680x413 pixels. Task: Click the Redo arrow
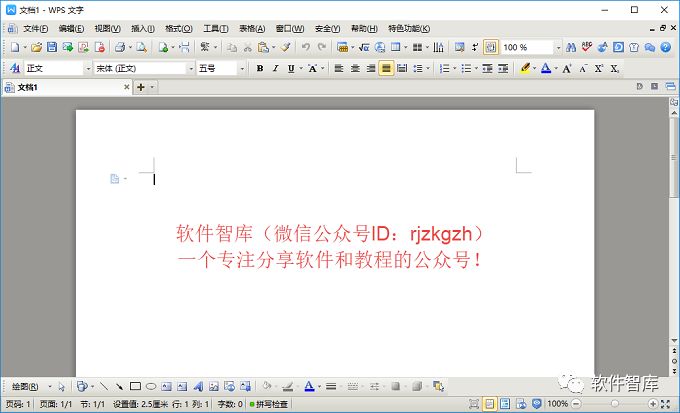pyautogui.click(x=322, y=47)
